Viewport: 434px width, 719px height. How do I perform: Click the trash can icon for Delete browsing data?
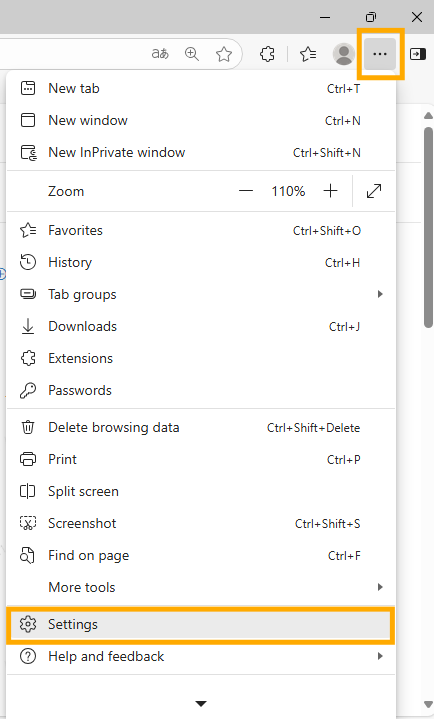(x=28, y=427)
